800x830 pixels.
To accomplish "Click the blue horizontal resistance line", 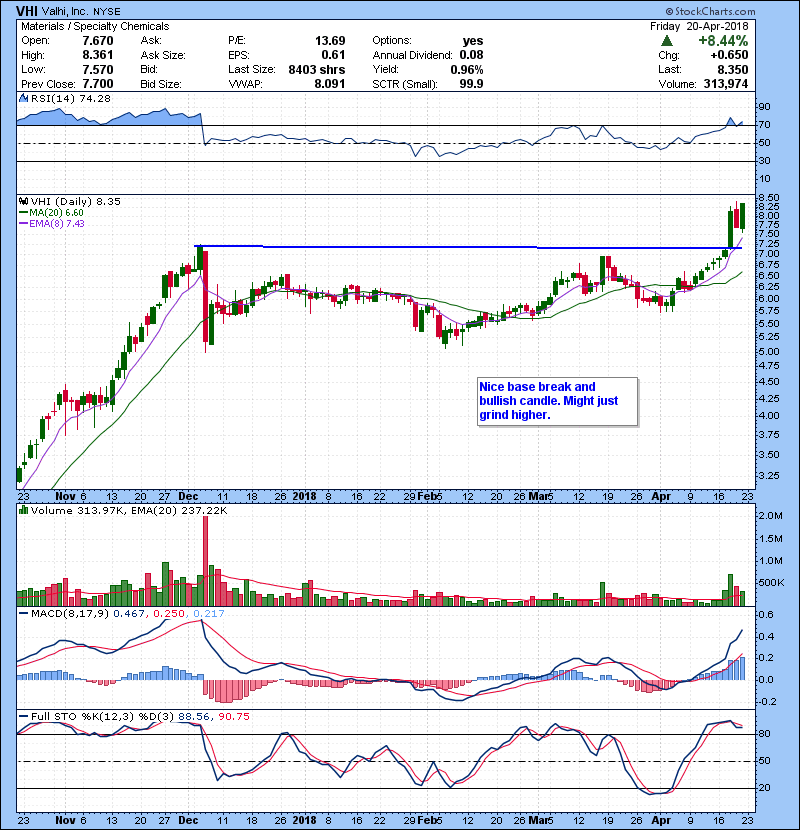I will [x=468, y=247].
